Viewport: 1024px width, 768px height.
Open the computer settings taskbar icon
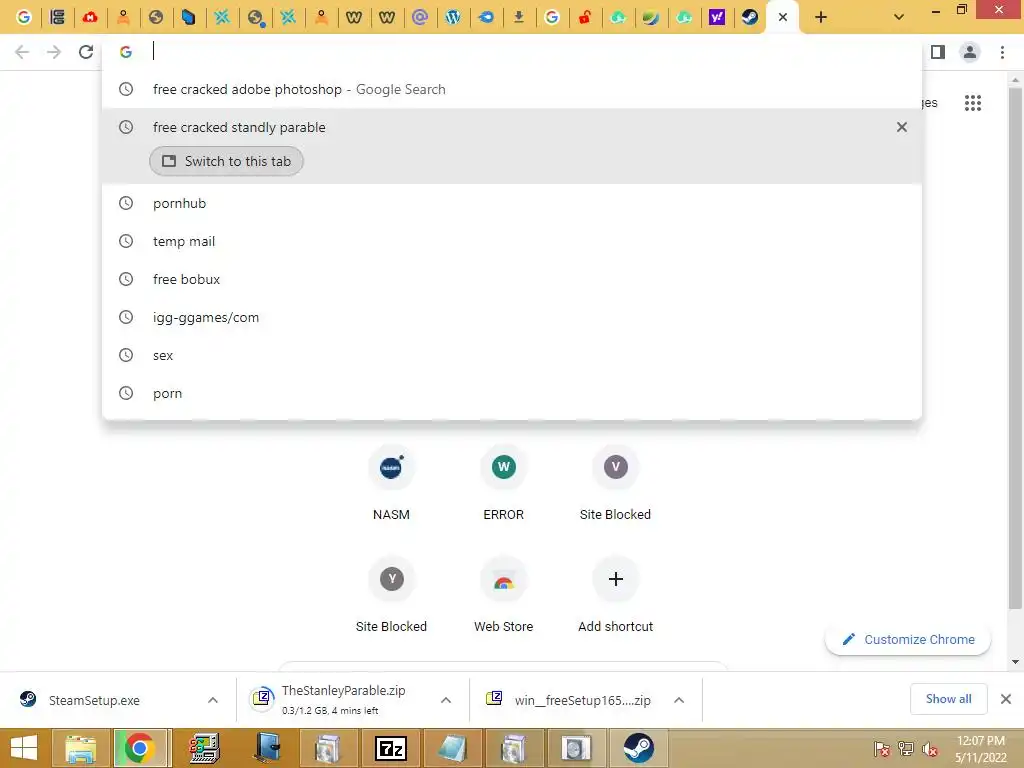click(x=204, y=748)
